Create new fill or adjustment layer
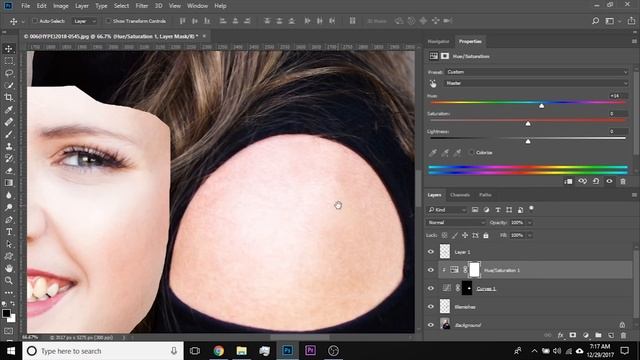The height and width of the screenshot is (360, 640). coord(586,335)
